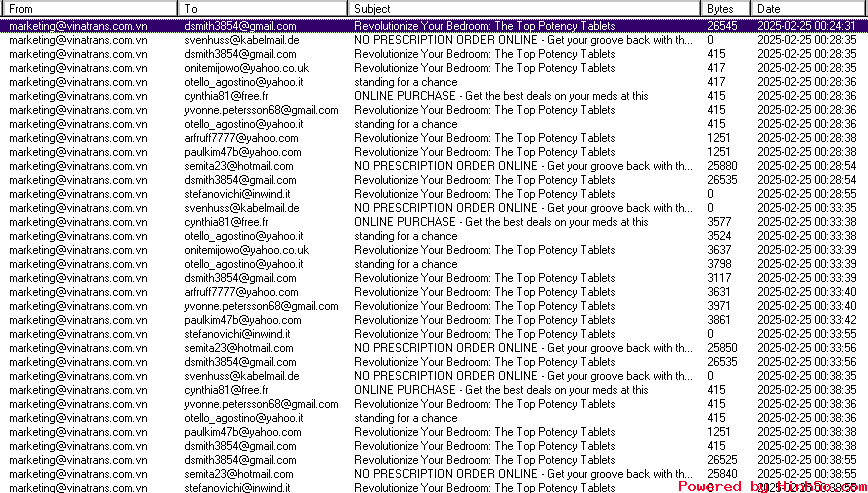Select the date 2025-02-25 00:33:42
868x493 pixels.
[x=807, y=320]
